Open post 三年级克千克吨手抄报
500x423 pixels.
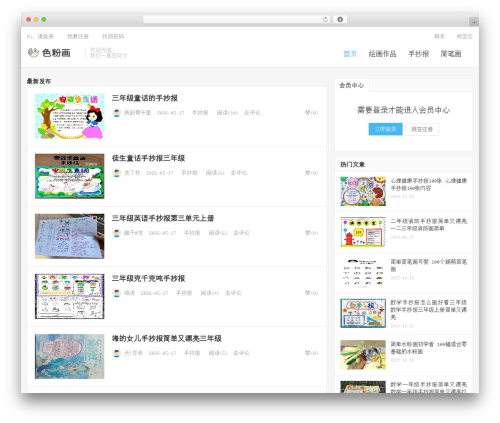coord(148,278)
